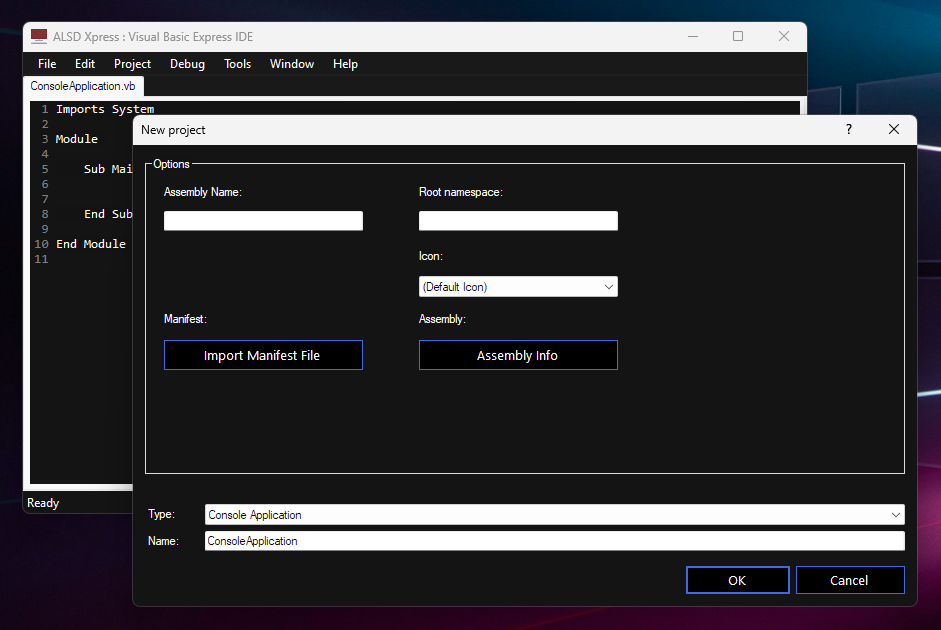Maximize the ALSD Xpress window
This screenshot has width=941, height=630.
[738, 37]
